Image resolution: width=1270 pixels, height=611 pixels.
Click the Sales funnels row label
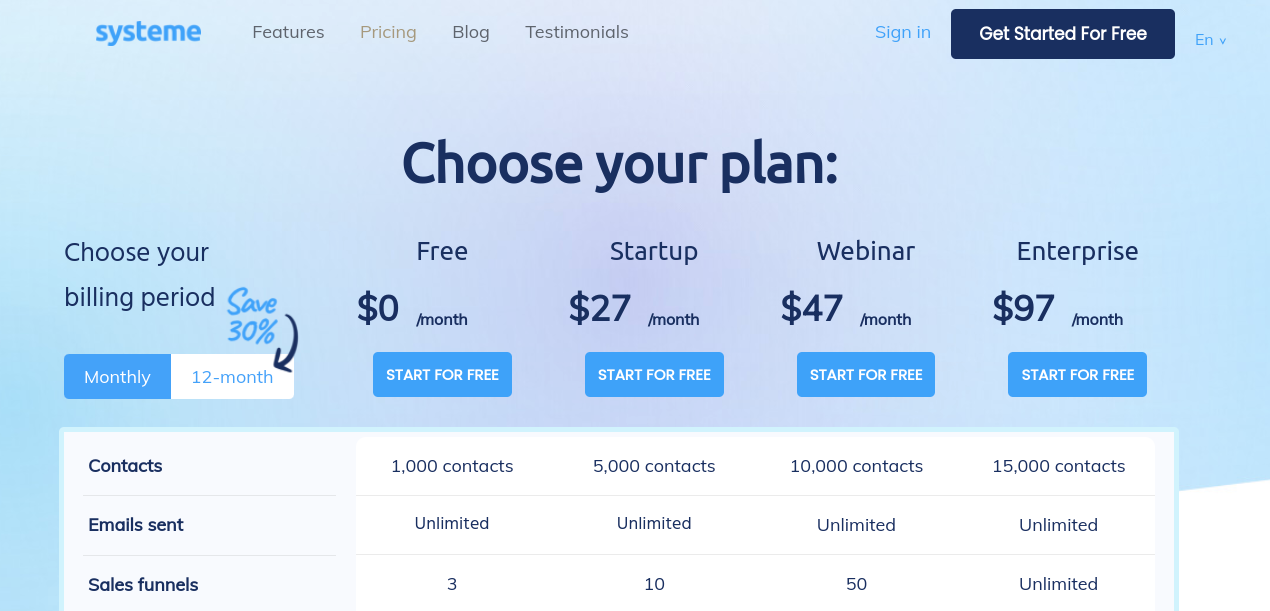(x=143, y=585)
